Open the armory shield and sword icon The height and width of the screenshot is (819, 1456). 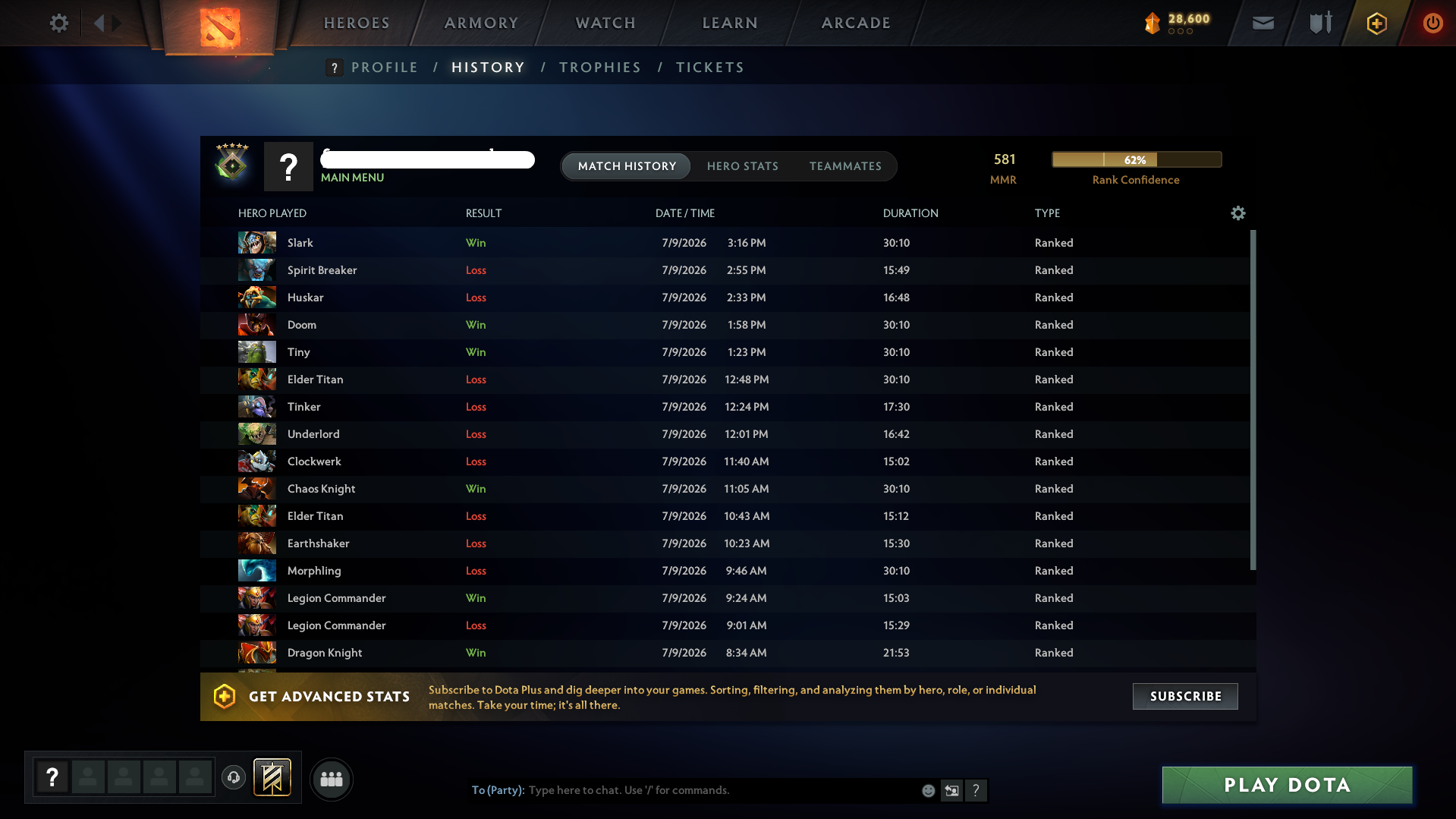tap(1321, 23)
